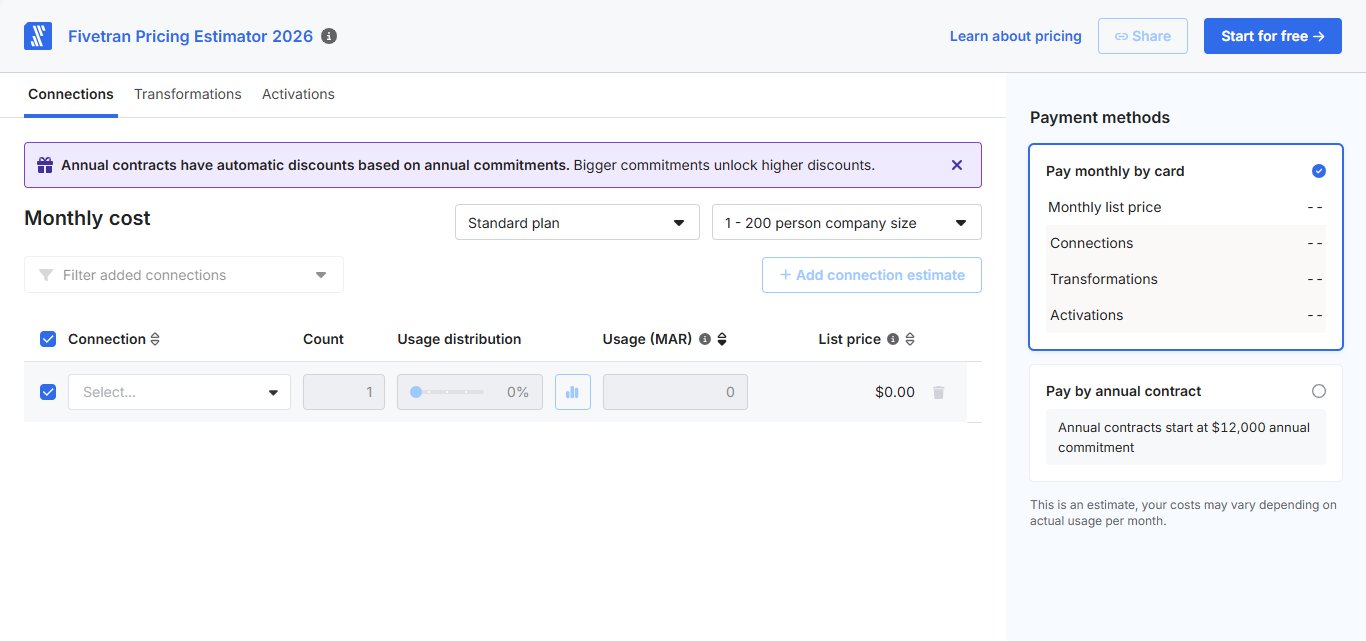1366x641 pixels.
Task: Click annual contracts $12,000 commitment note
Action: coord(1186,437)
